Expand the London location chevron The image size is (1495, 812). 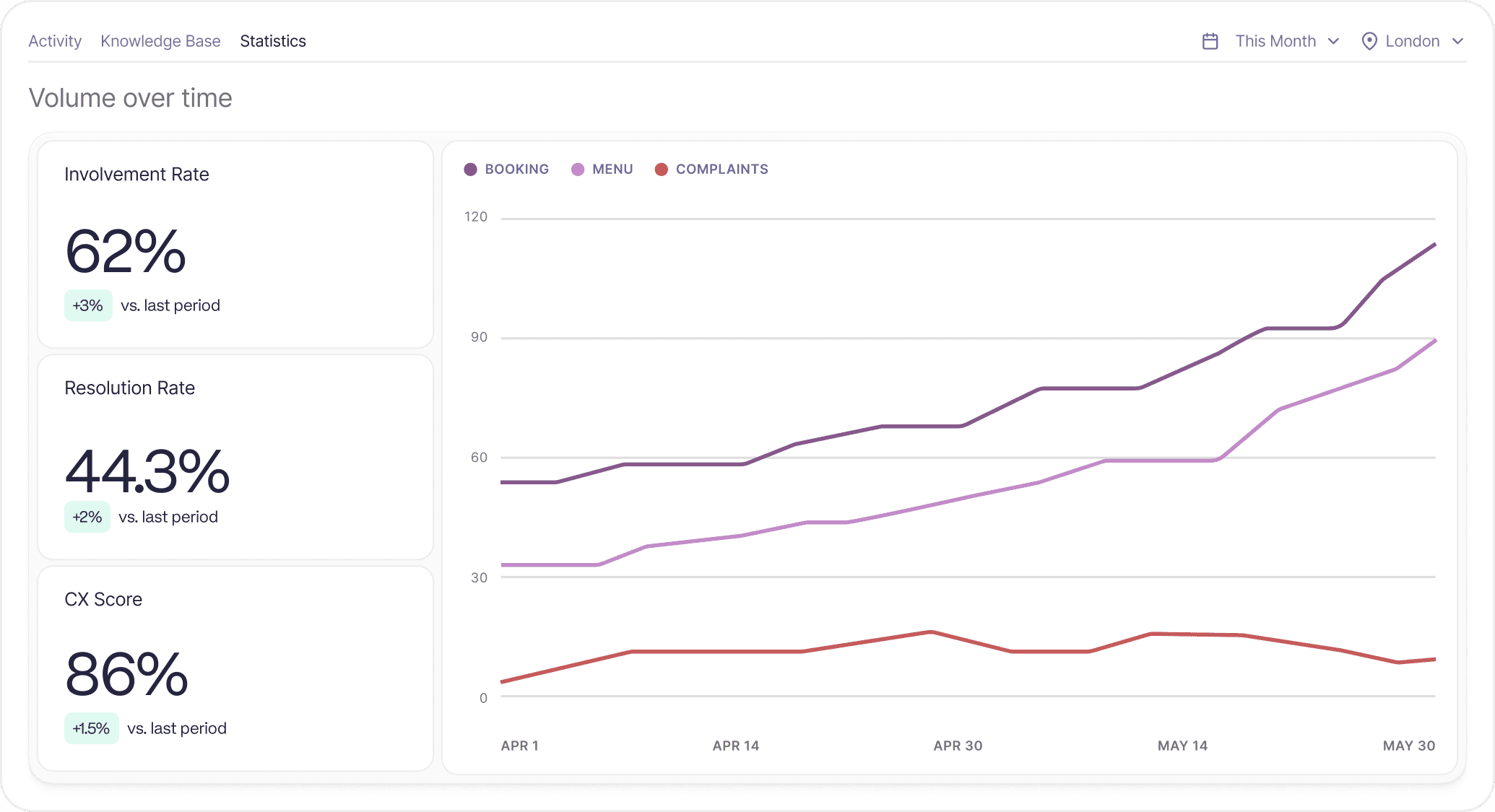pos(1457,41)
